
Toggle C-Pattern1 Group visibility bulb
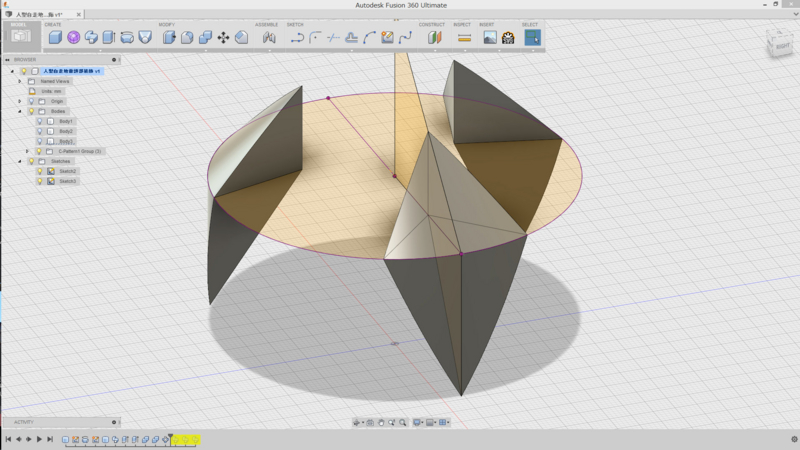pyautogui.click(x=39, y=152)
